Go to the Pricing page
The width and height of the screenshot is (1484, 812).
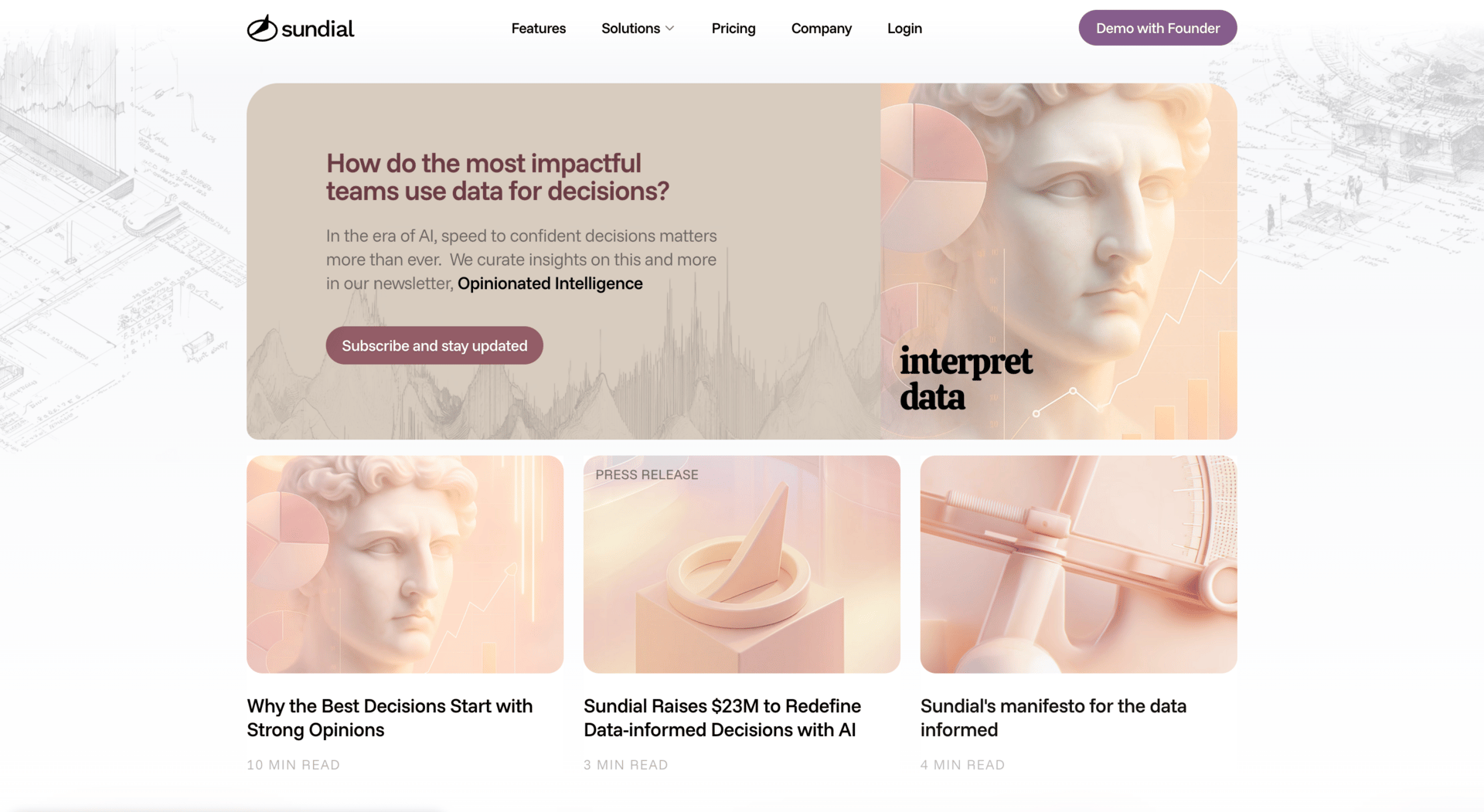[x=733, y=29]
